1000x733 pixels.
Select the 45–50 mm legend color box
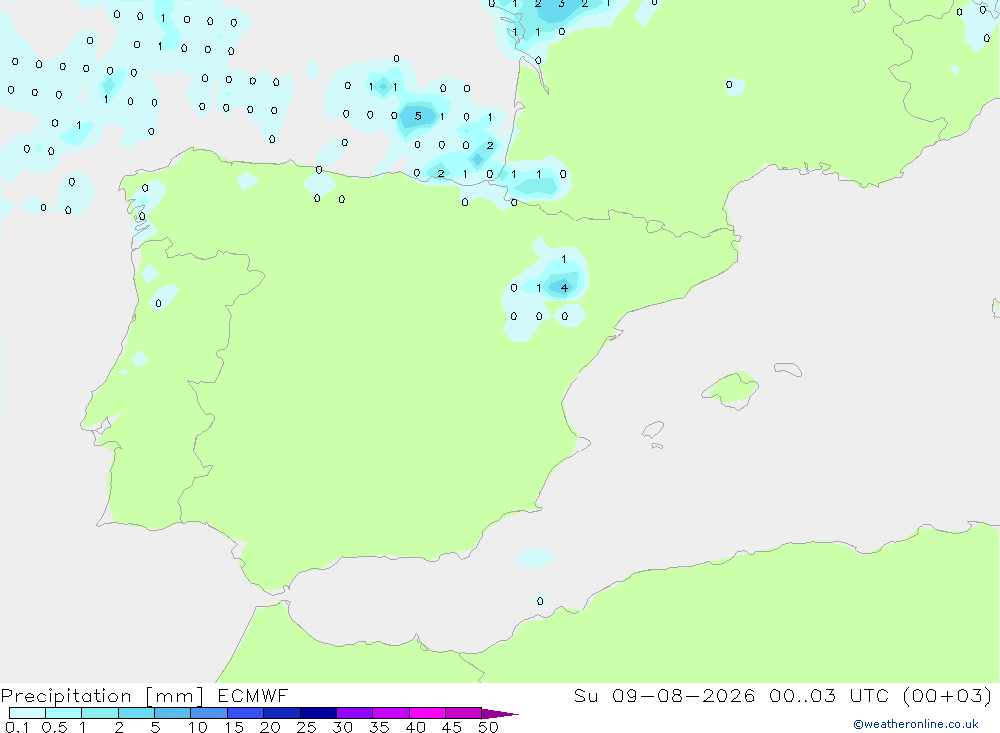pyautogui.click(x=463, y=713)
